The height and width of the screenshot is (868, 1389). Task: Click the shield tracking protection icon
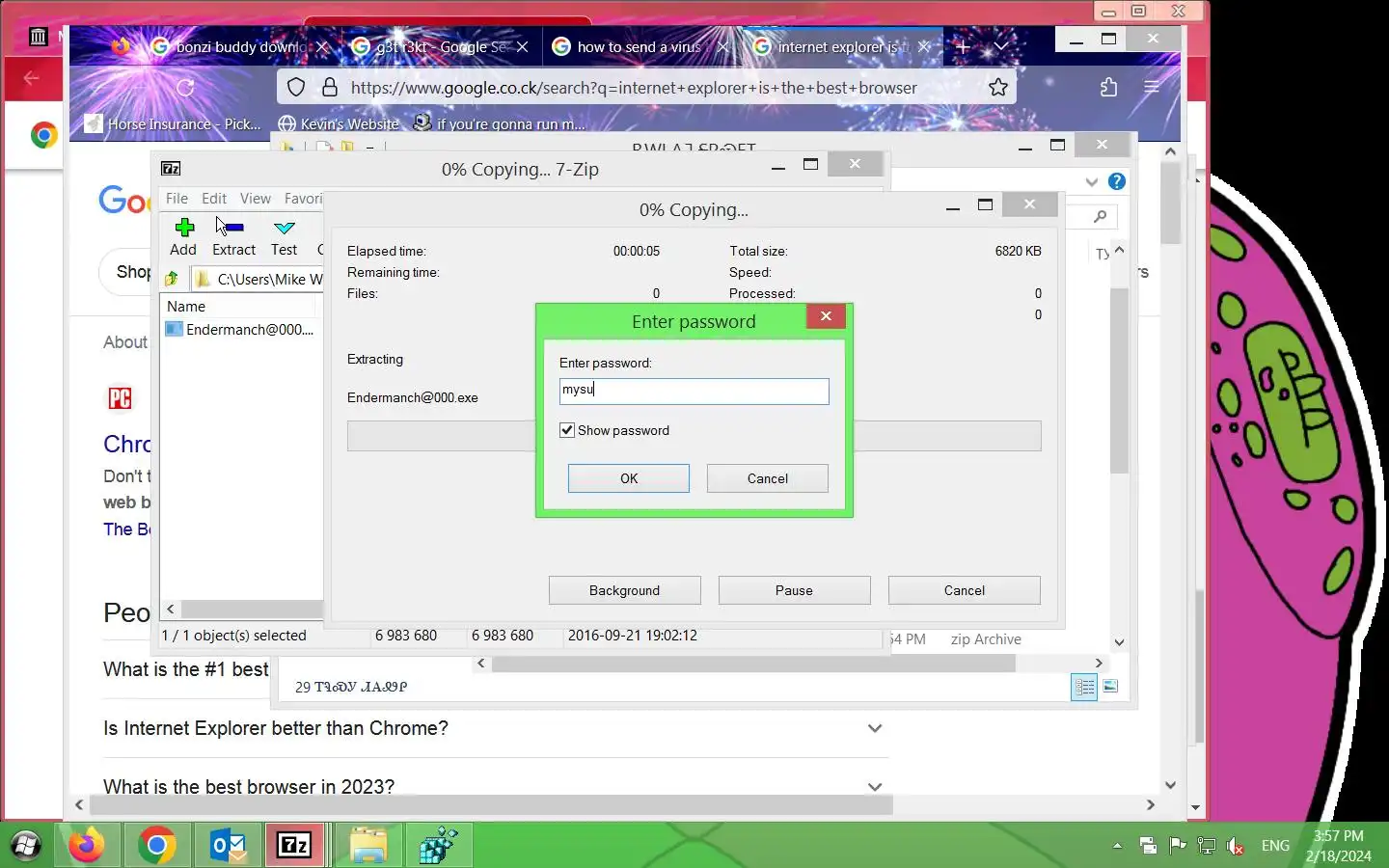pyautogui.click(x=297, y=87)
